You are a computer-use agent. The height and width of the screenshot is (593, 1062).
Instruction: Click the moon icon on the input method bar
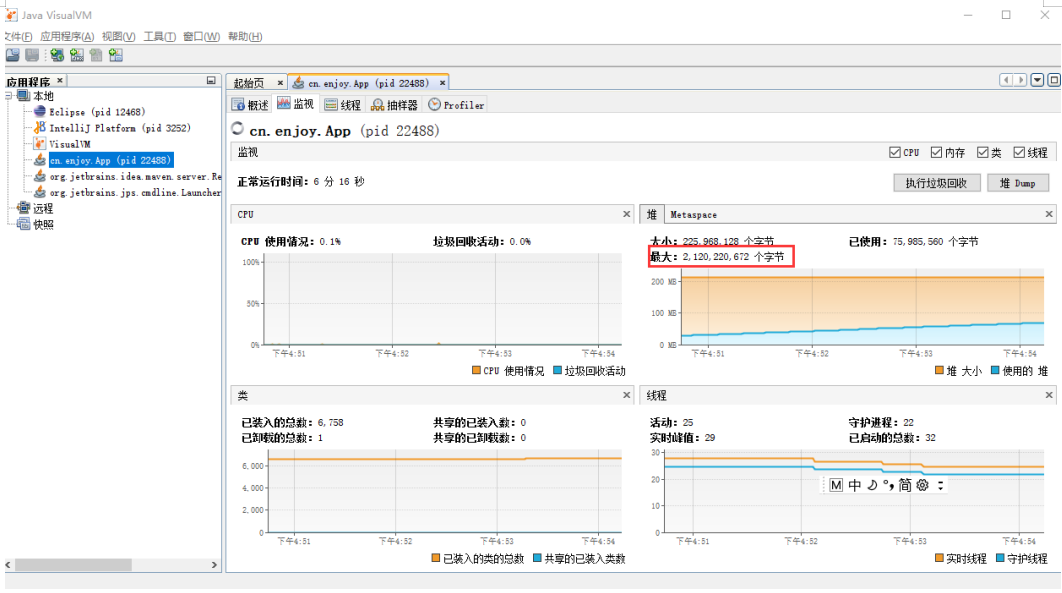pyautogui.click(x=872, y=485)
